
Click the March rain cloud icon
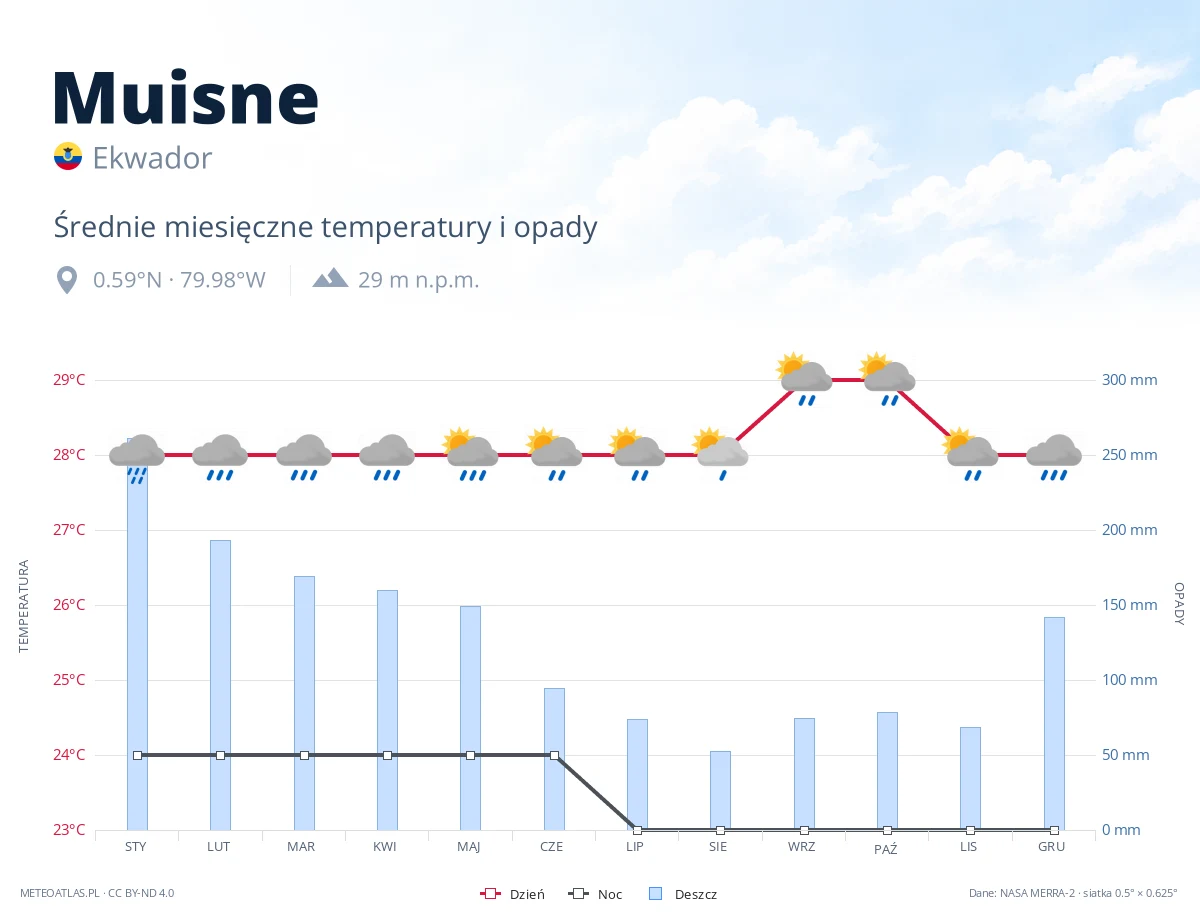(x=304, y=457)
